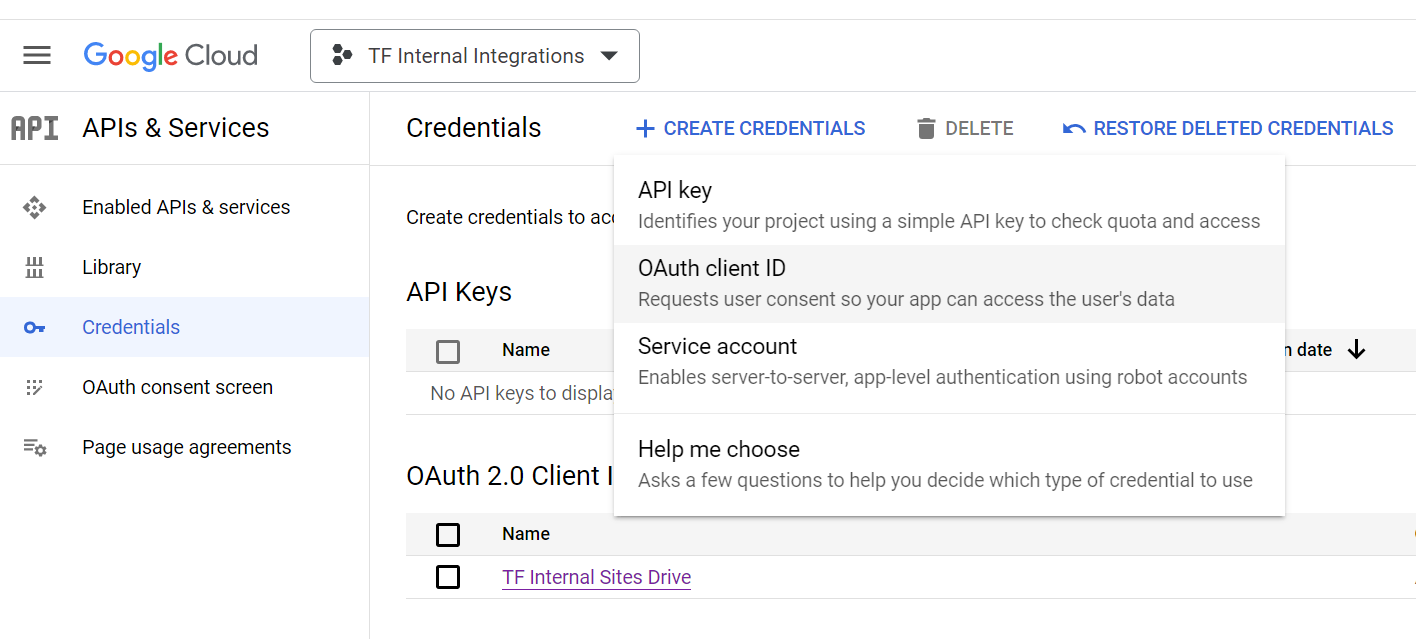Go to Library in sidebar

coord(185,267)
